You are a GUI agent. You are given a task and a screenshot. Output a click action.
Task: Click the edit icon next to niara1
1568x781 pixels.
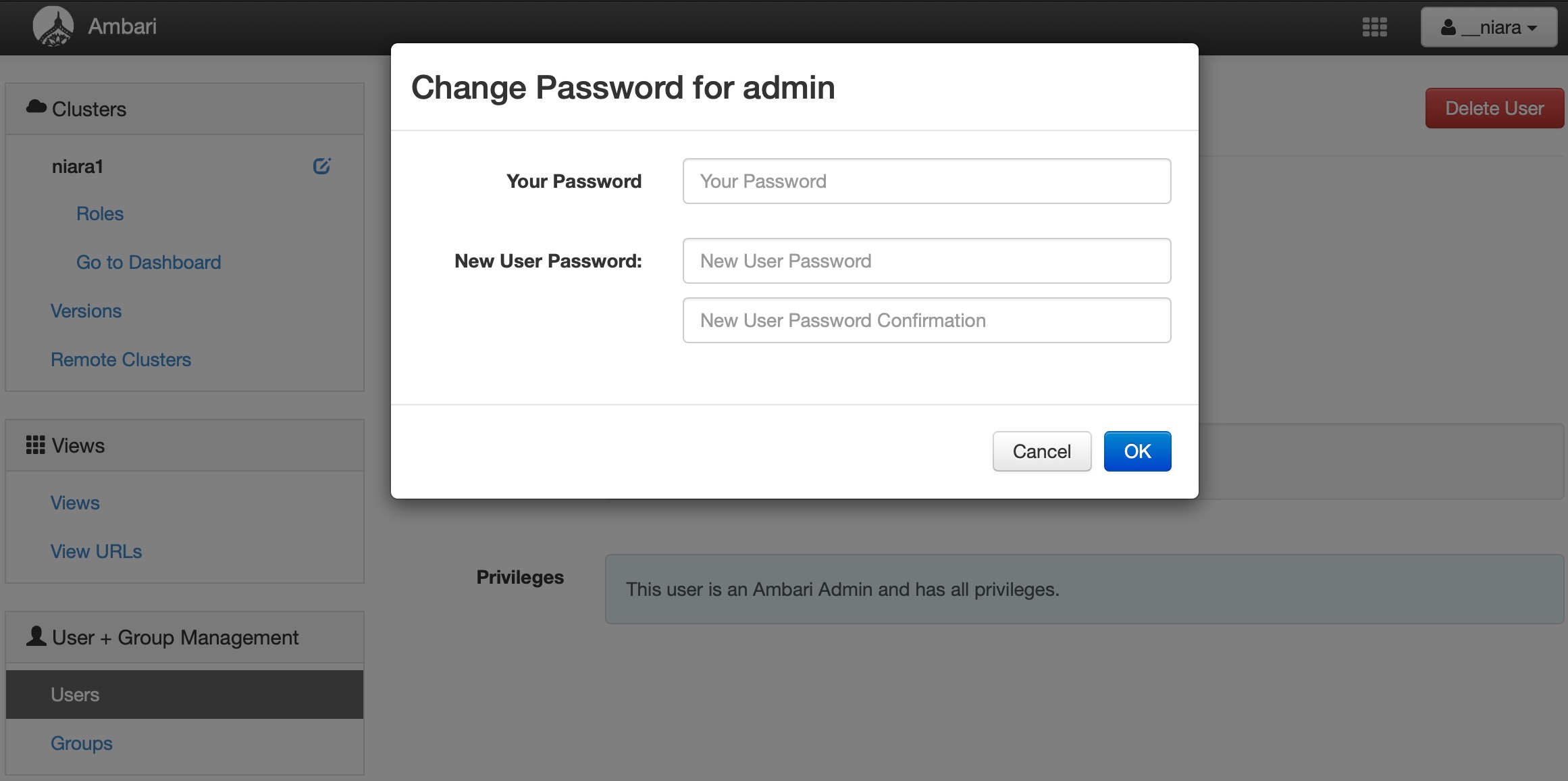click(x=321, y=166)
